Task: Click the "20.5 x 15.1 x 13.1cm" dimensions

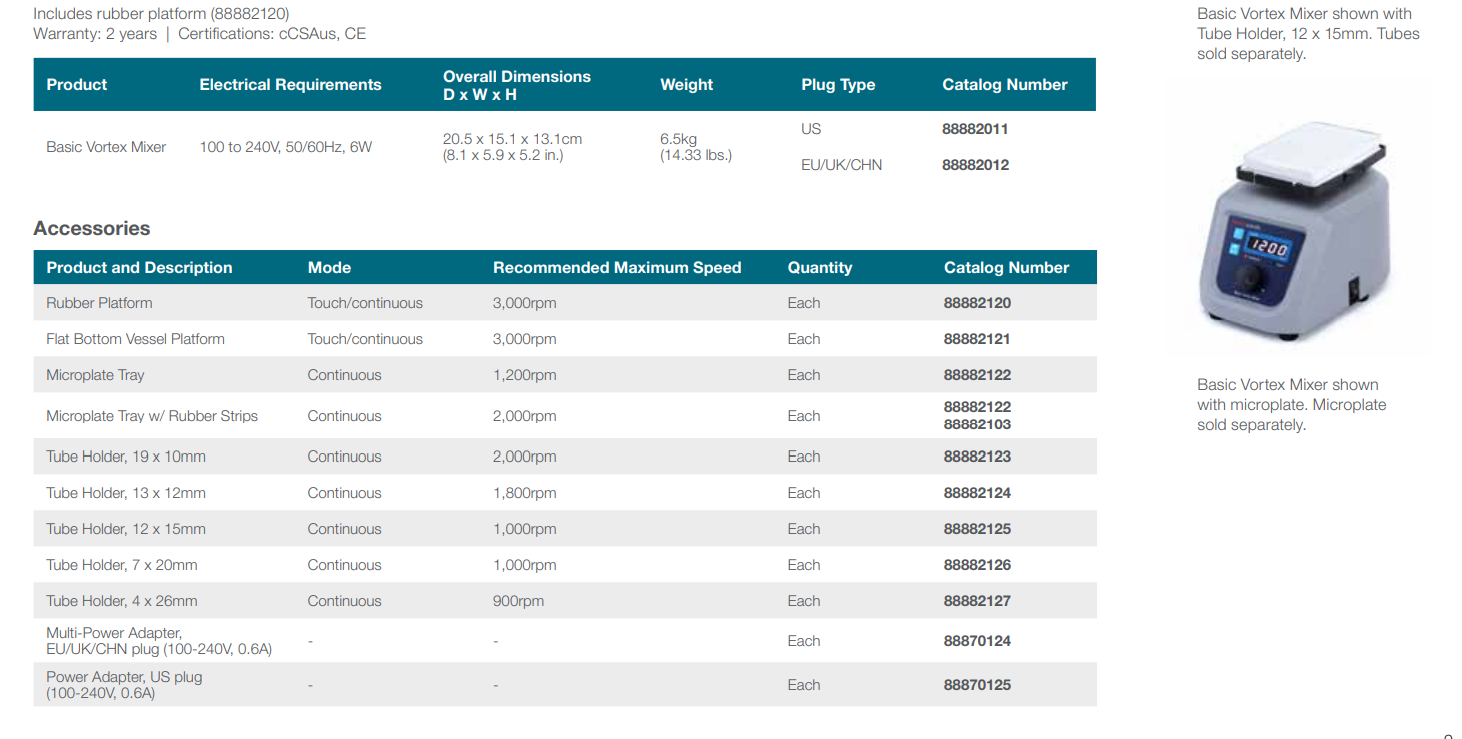Action: pos(512,139)
